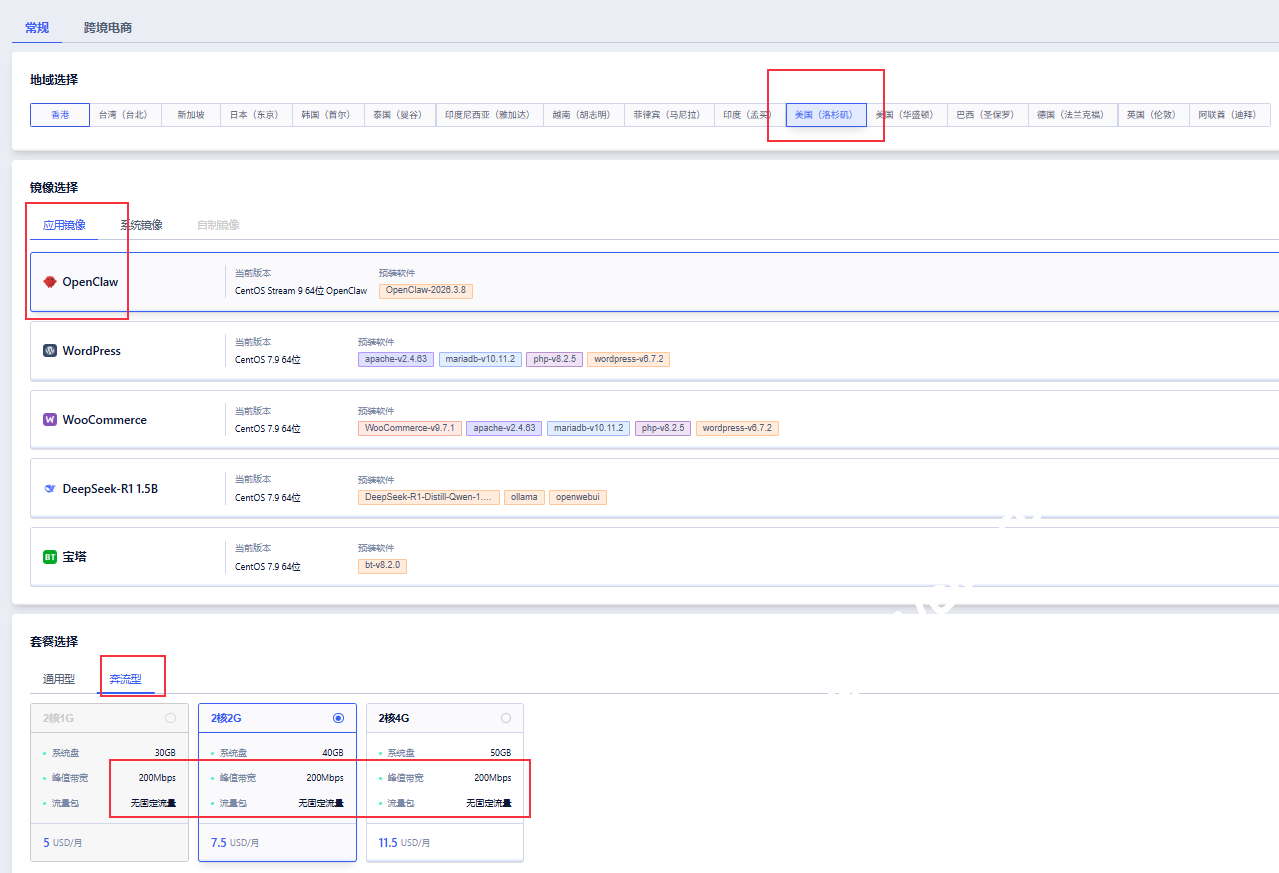Viewport: 1279px width, 873px height.
Task: Click the OpenClaw red logo icon
Action: click(x=50, y=282)
